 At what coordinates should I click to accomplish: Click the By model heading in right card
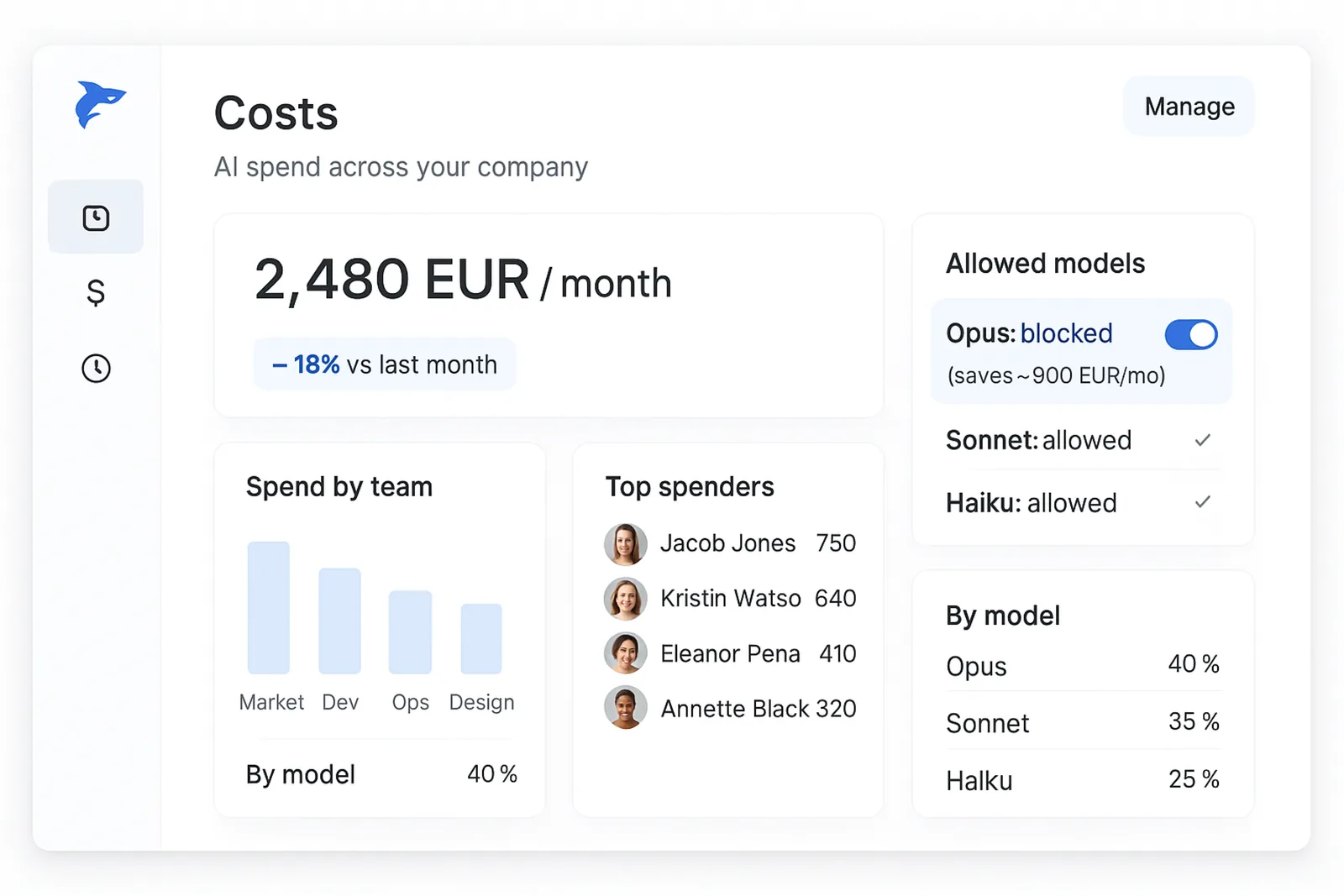(x=1003, y=616)
